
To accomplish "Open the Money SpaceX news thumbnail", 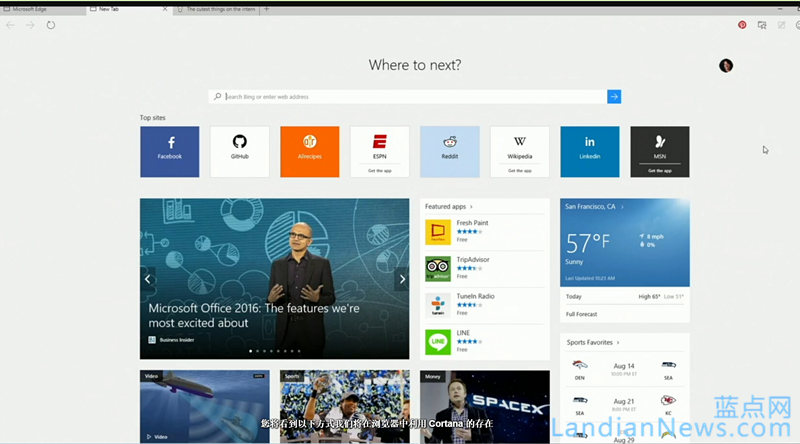I will (x=485, y=406).
